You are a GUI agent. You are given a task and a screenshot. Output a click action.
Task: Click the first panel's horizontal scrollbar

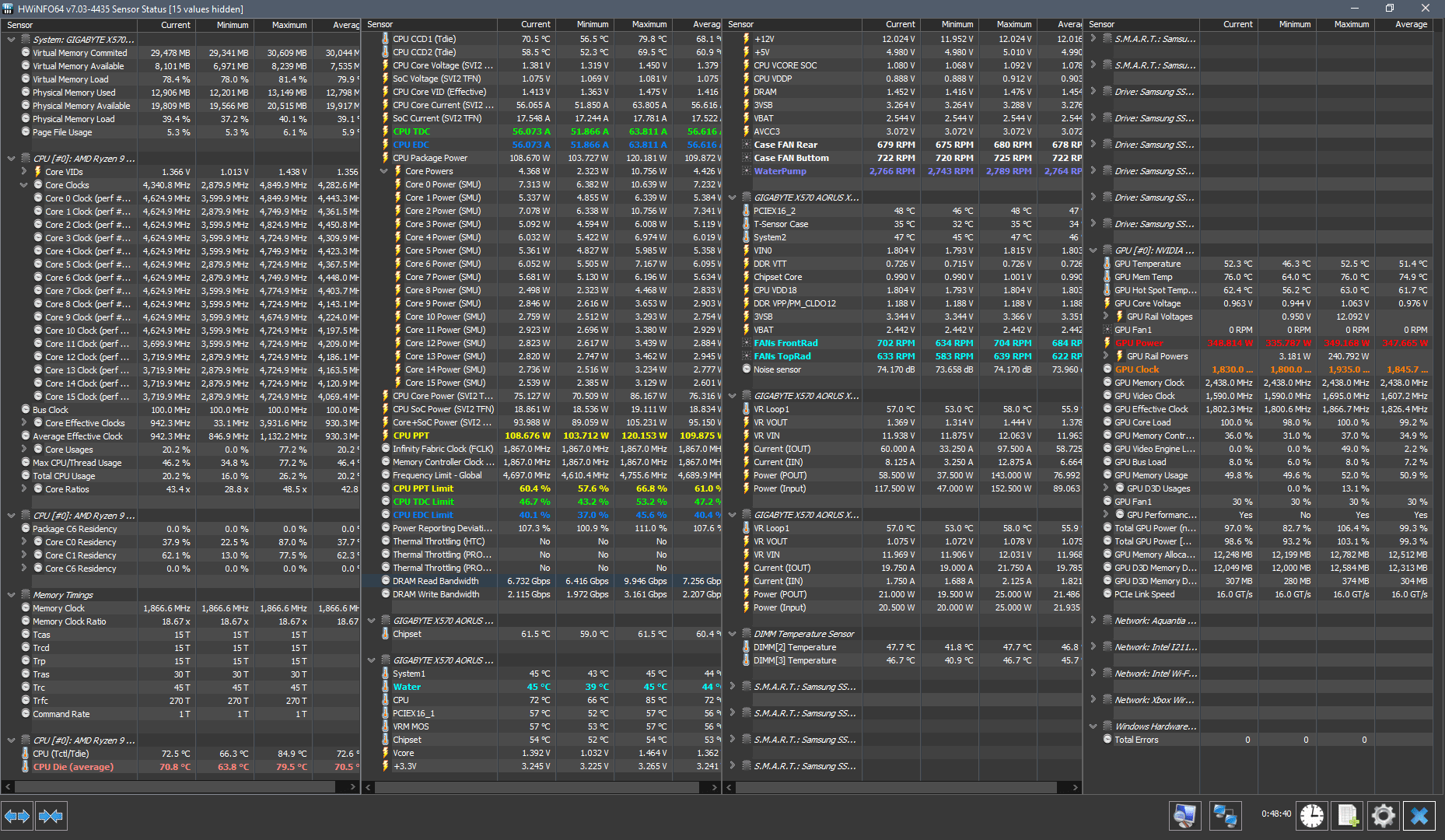180,787
